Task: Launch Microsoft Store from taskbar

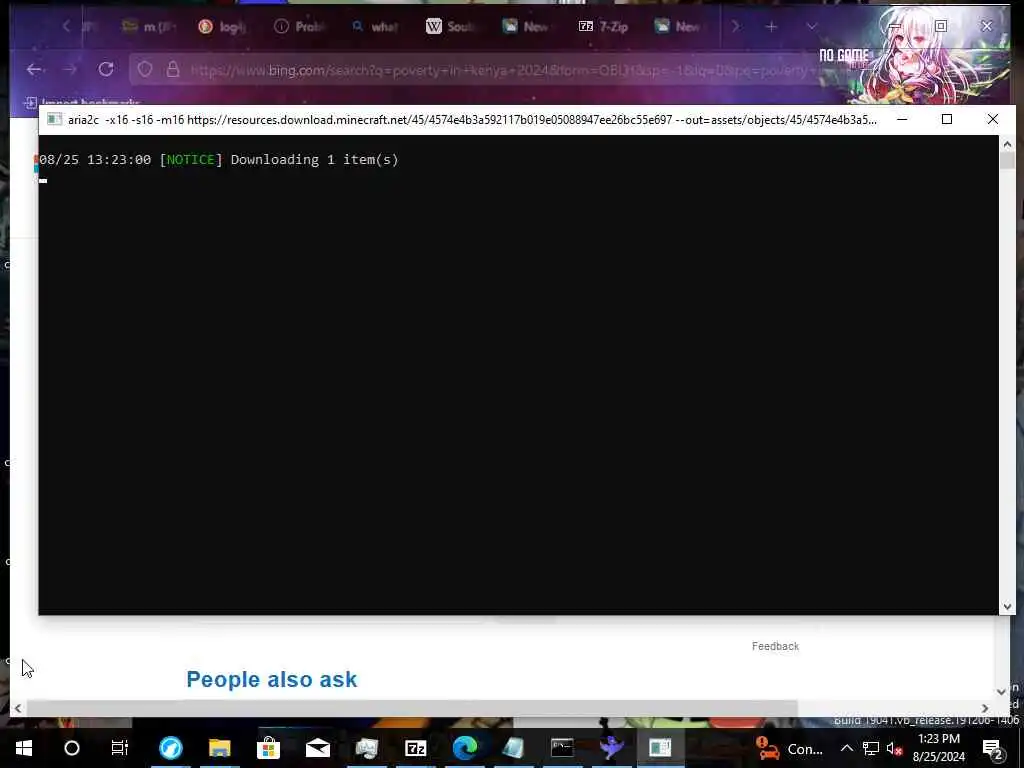Action: (268, 748)
